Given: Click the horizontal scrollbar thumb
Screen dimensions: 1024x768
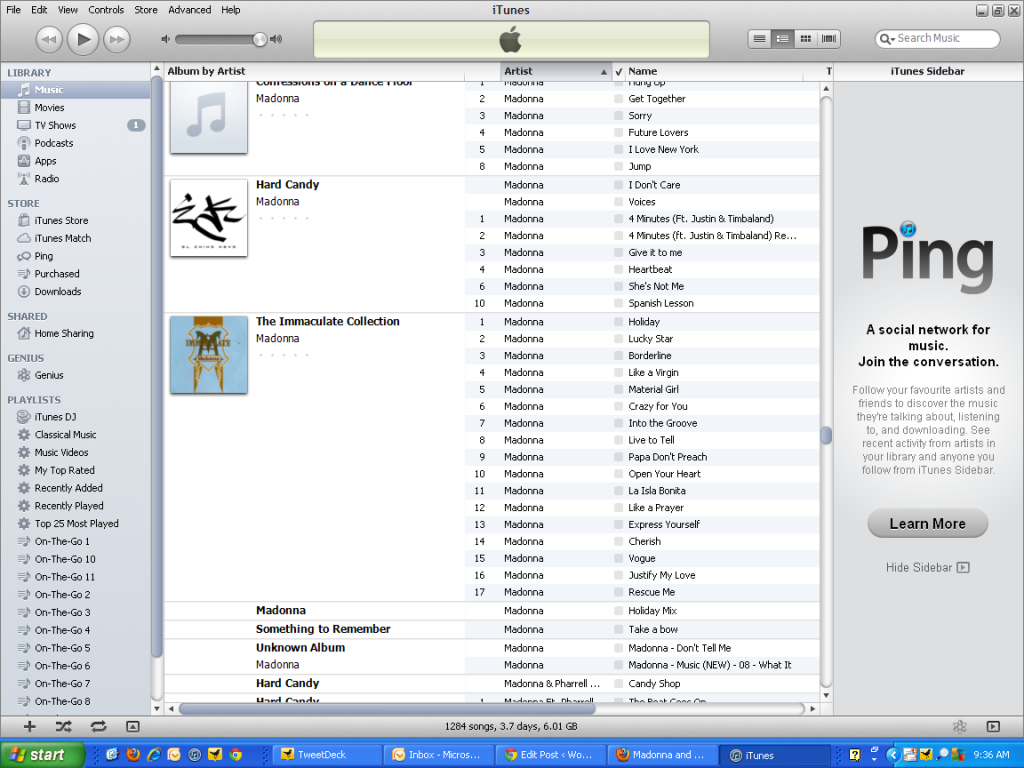Looking at the screenshot, I should tap(387, 709).
